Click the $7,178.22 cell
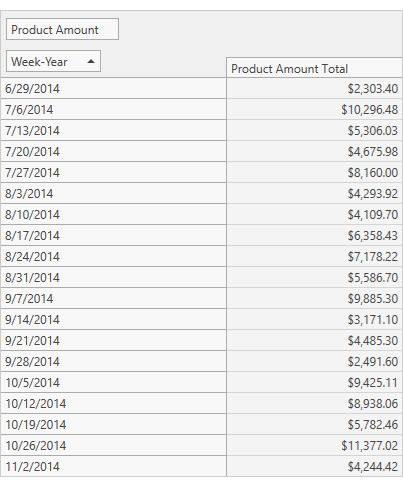Screen dimensions: 403x487 click(314, 256)
